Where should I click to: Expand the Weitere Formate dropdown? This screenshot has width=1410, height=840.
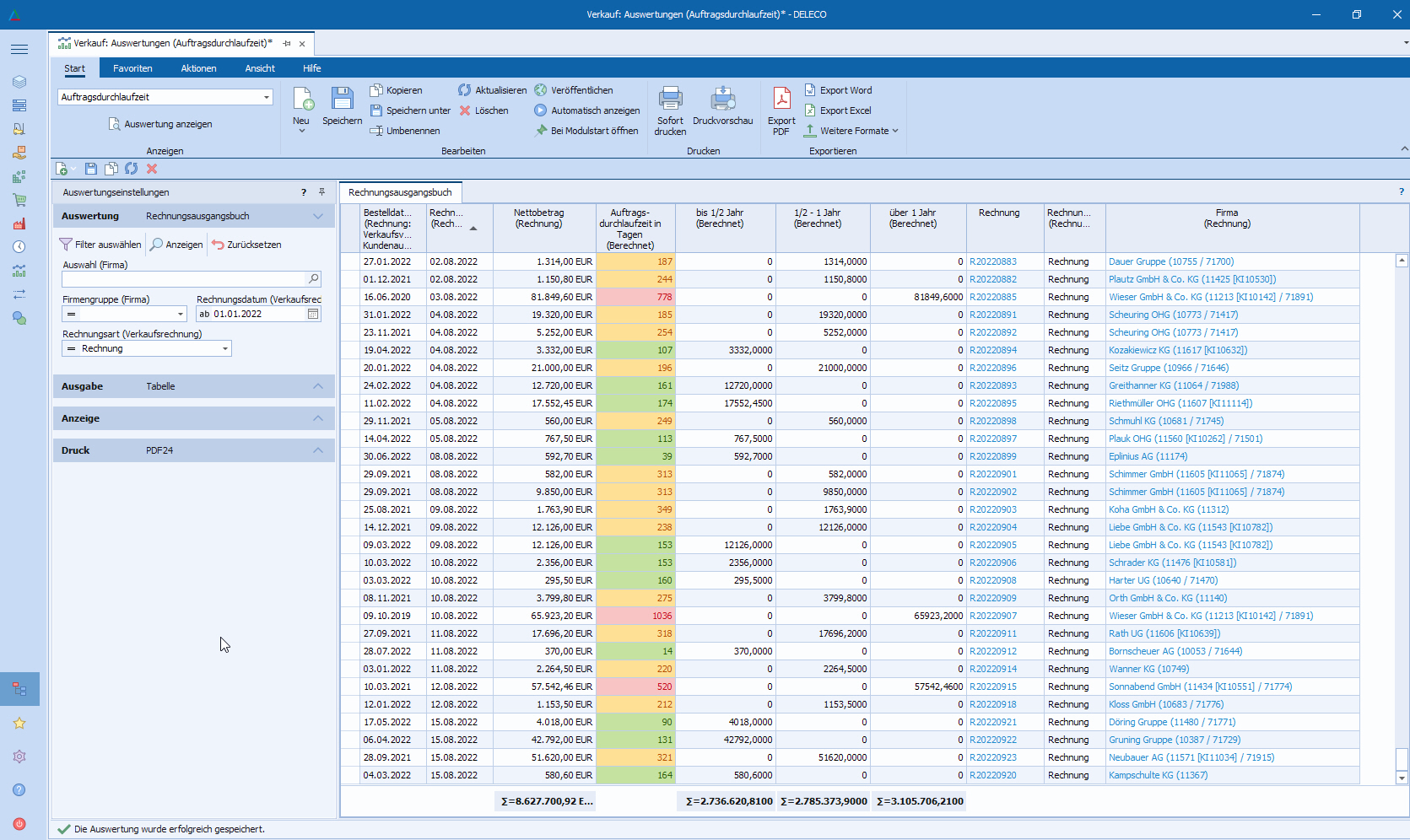click(854, 131)
